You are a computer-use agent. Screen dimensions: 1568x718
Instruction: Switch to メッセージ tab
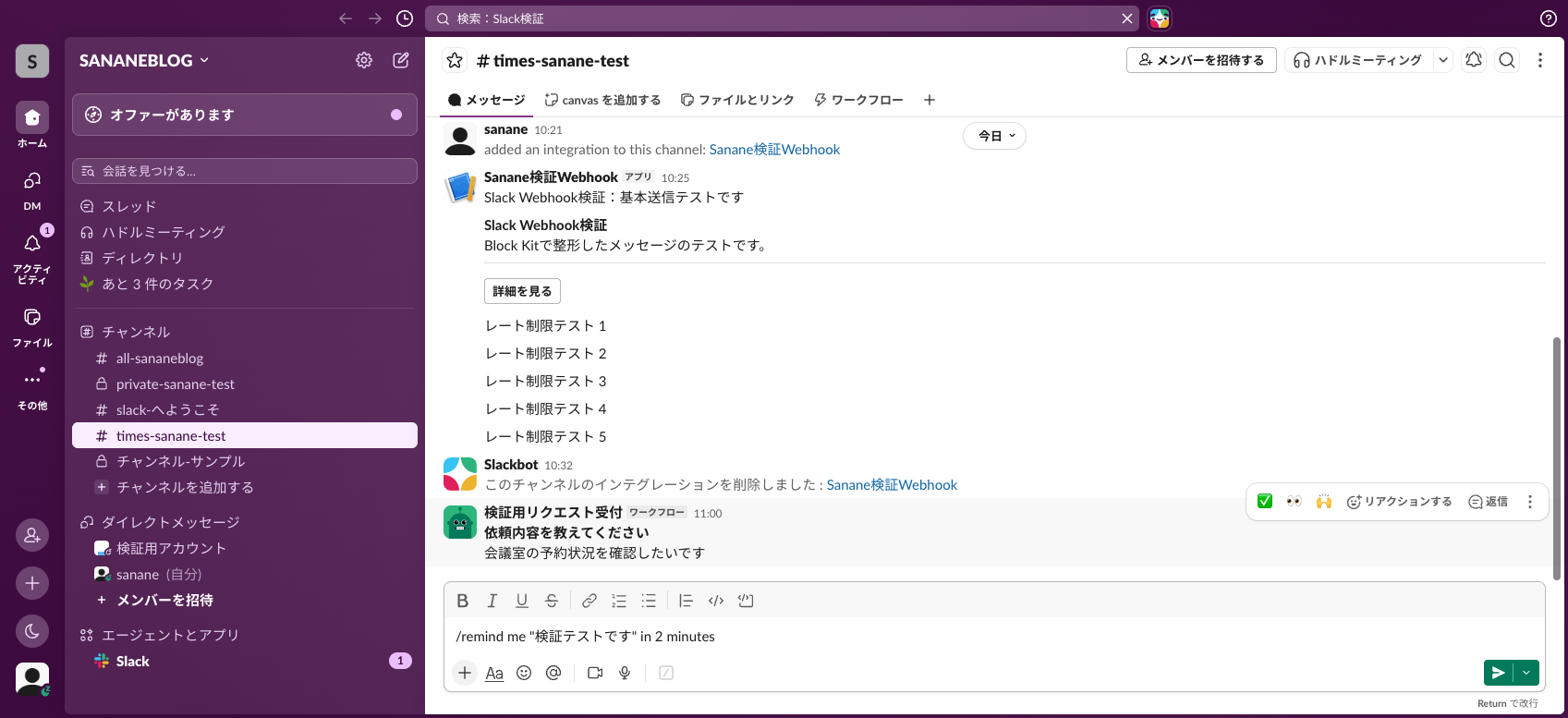point(486,100)
